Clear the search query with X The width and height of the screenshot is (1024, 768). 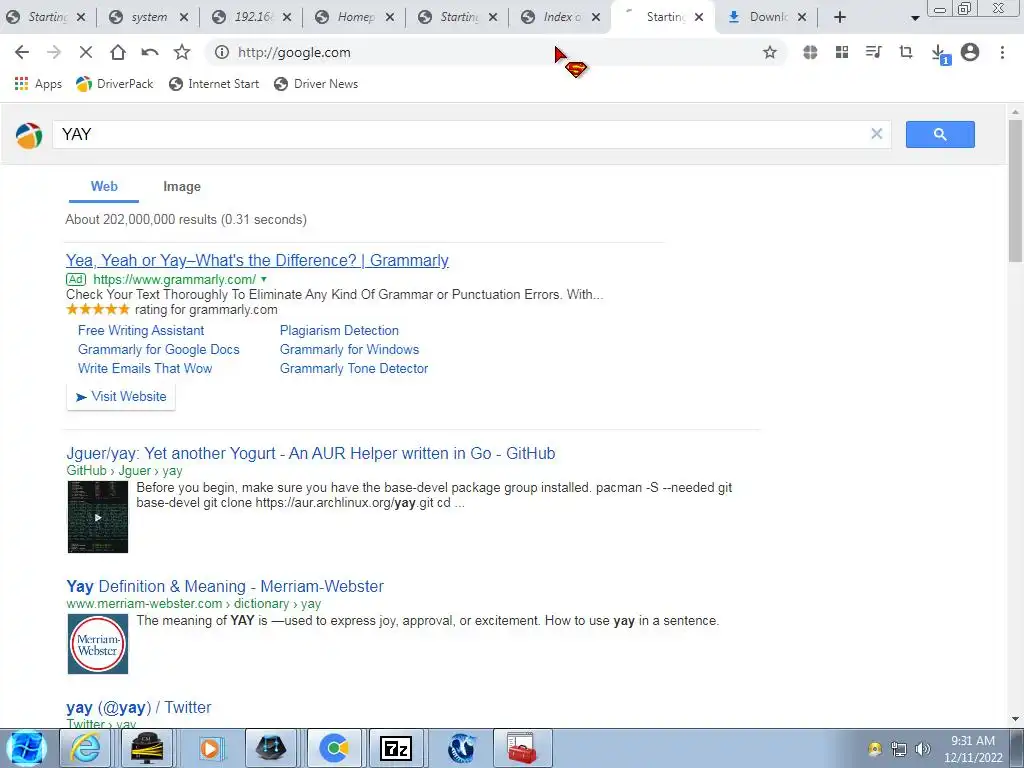point(876,134)
